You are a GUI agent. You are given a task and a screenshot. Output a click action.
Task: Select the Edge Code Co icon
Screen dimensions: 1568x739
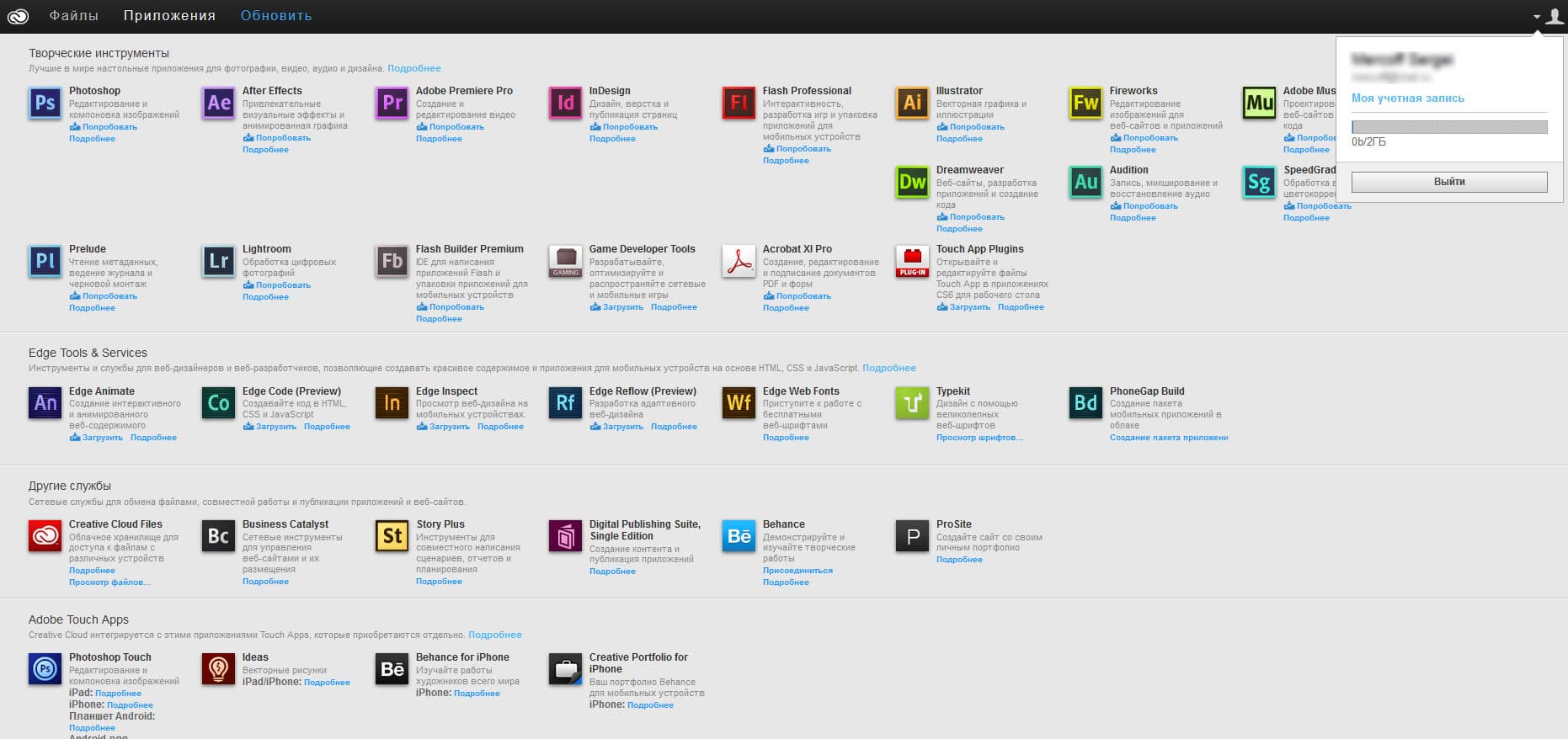[218, 403]
